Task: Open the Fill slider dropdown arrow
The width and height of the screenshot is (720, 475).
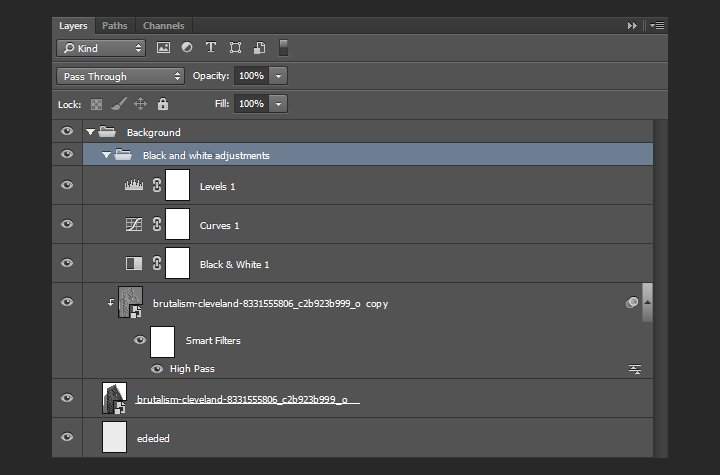Action: (278, 104)
